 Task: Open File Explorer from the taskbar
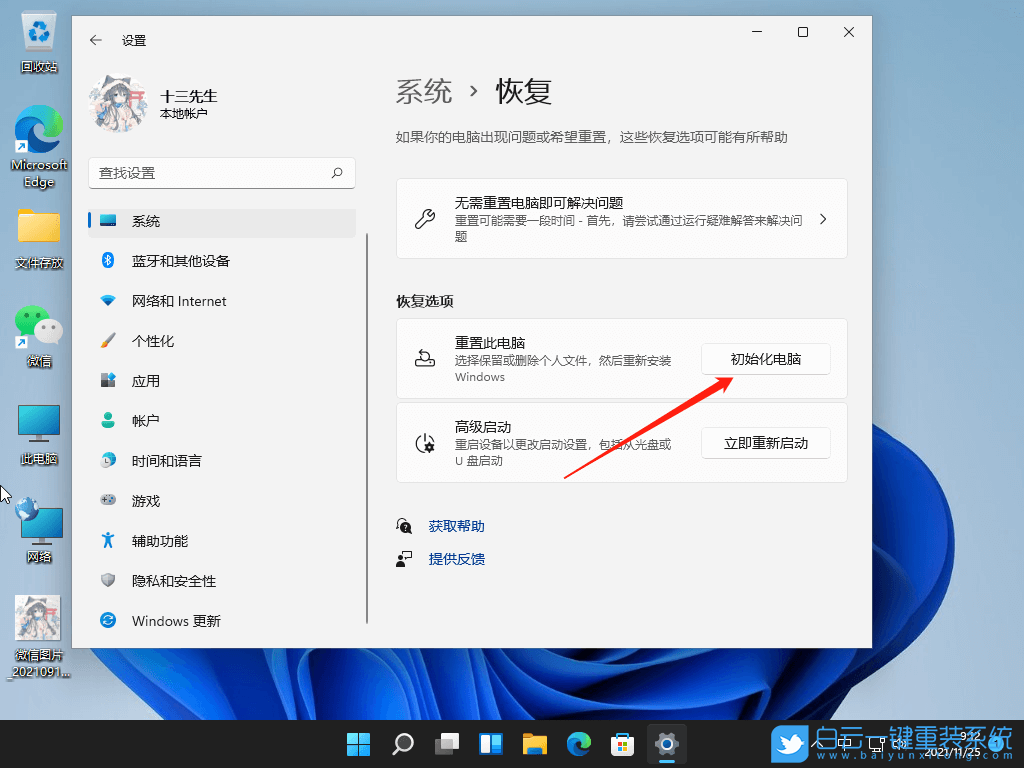pyautogui.click(x=534, y=744)
